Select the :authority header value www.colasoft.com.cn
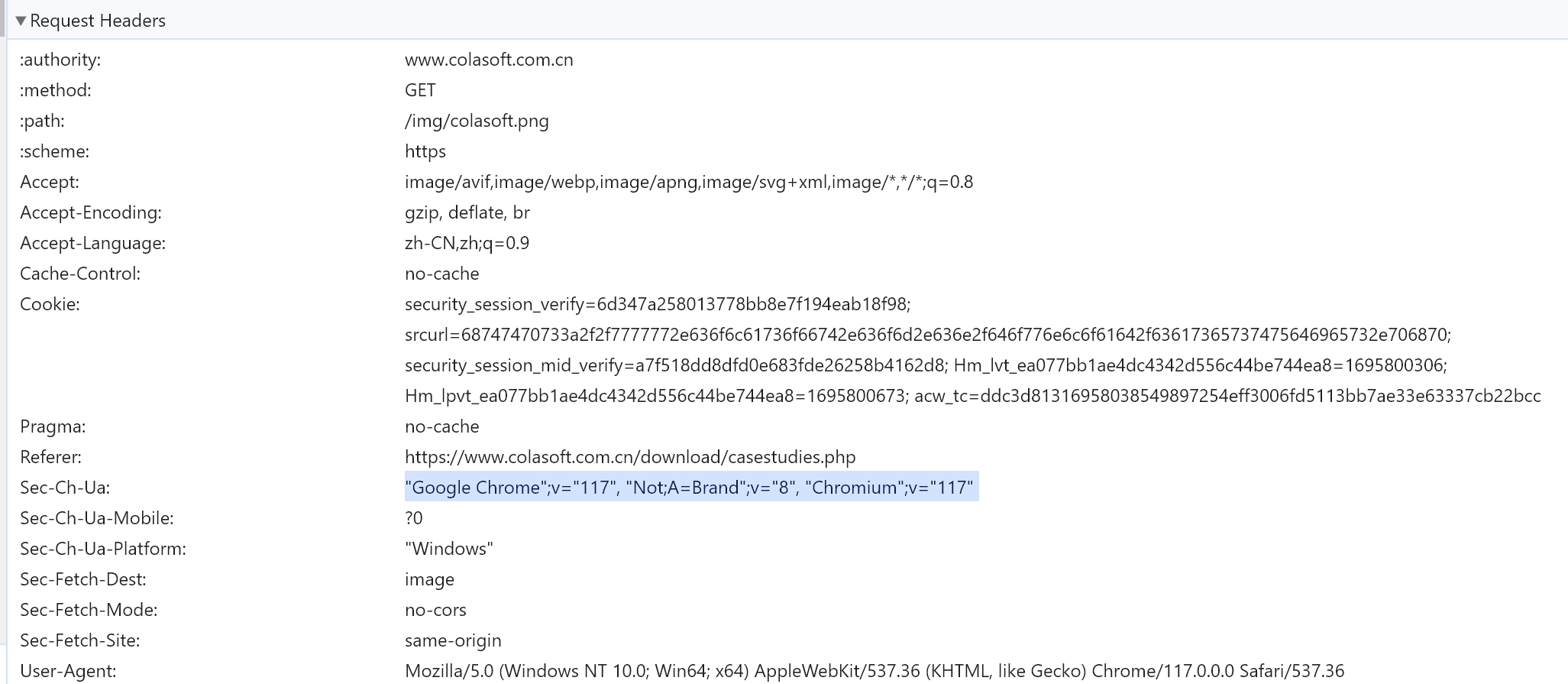The height and width of the screenshot is (684, 1568). [488, 60]
